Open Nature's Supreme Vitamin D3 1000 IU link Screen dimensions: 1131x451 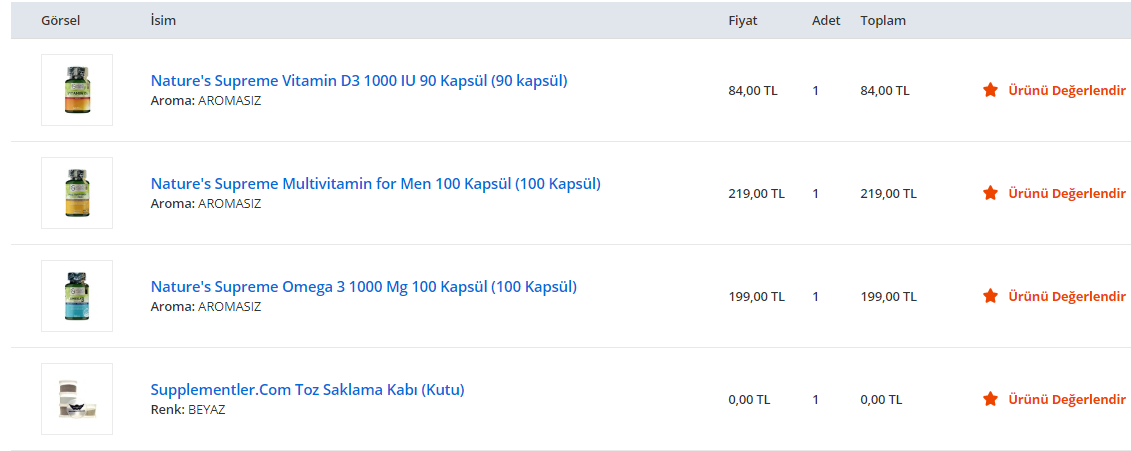pos(359,80)
